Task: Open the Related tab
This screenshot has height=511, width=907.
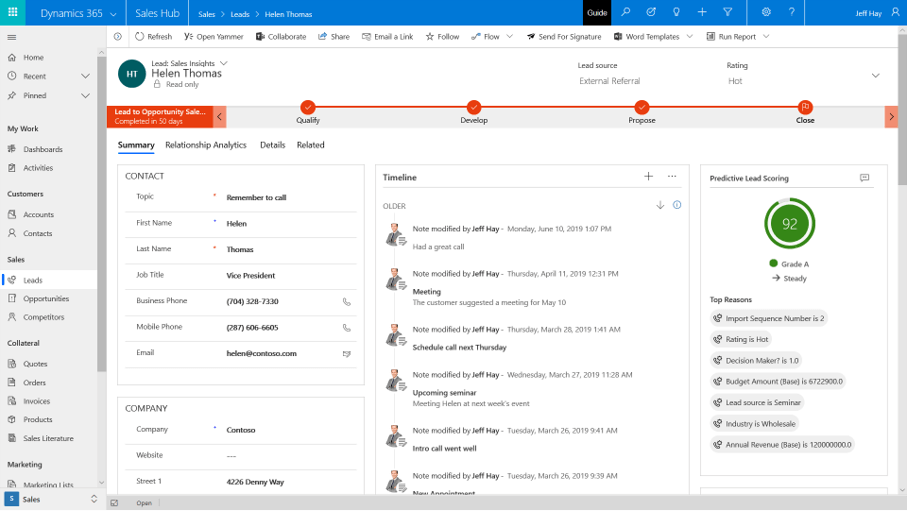Action: tap(311, 145)
